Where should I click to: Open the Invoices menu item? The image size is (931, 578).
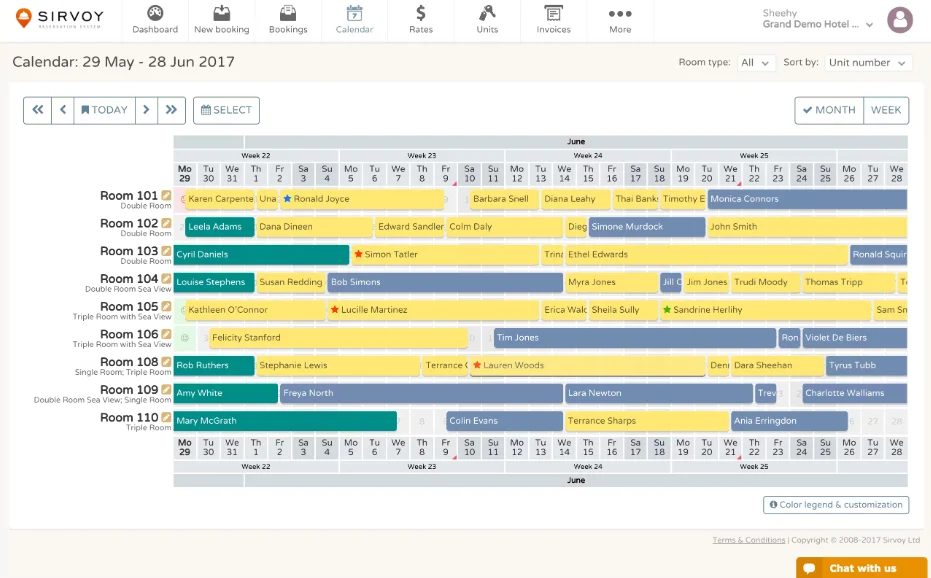pos(553,19)
